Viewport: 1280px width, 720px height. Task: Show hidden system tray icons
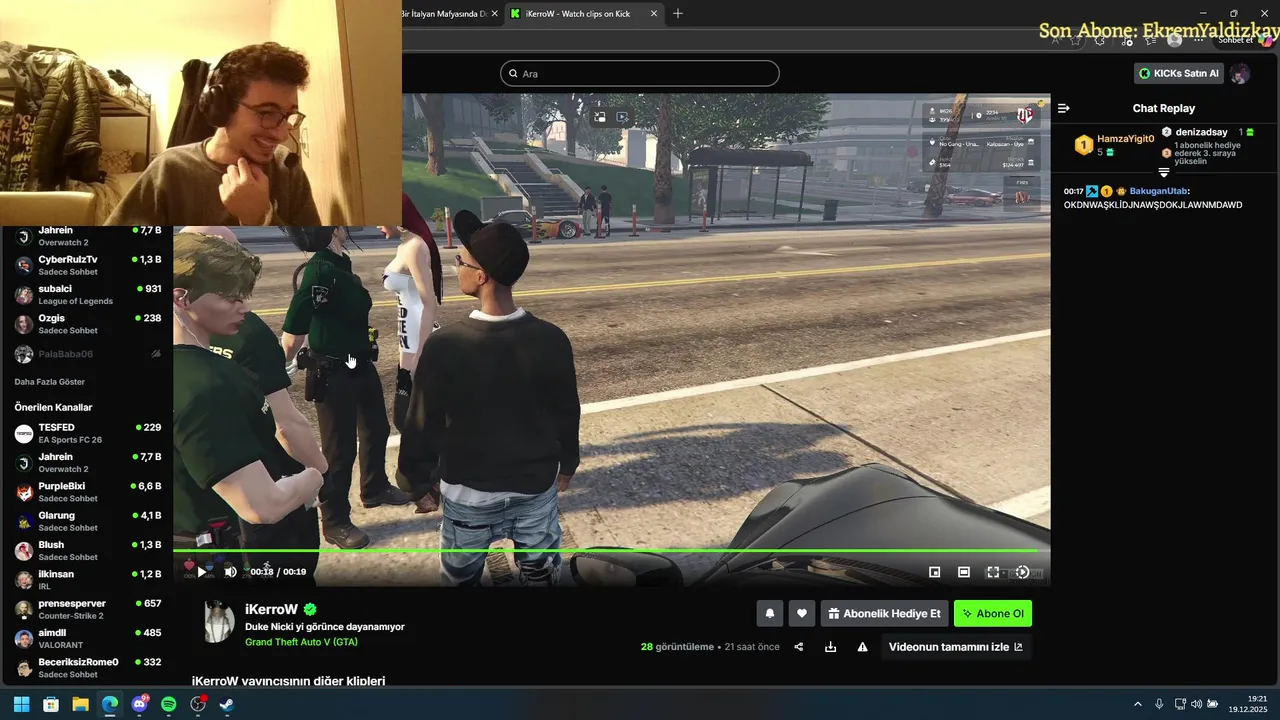[x=1137, y=704]
